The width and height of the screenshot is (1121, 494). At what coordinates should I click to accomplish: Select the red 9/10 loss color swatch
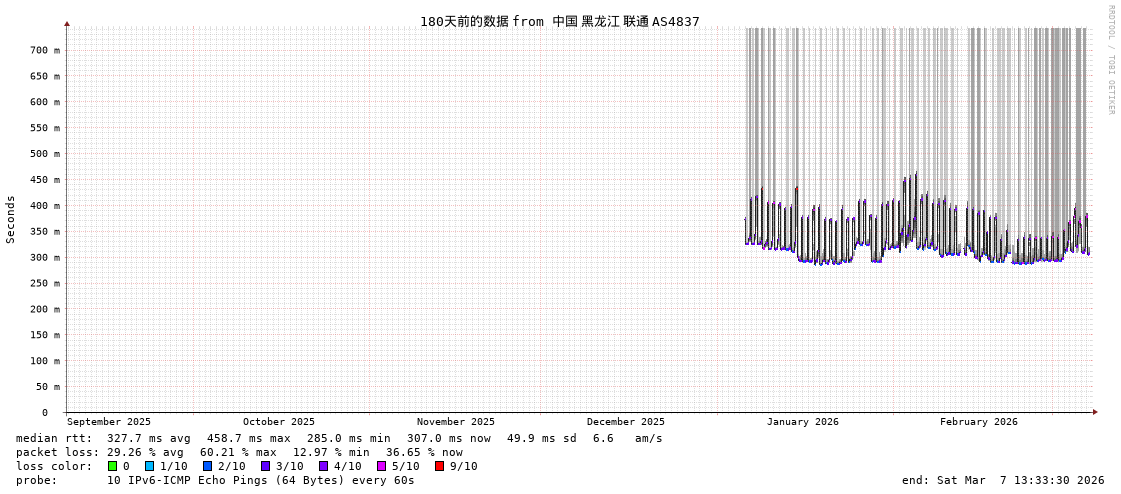439,466
